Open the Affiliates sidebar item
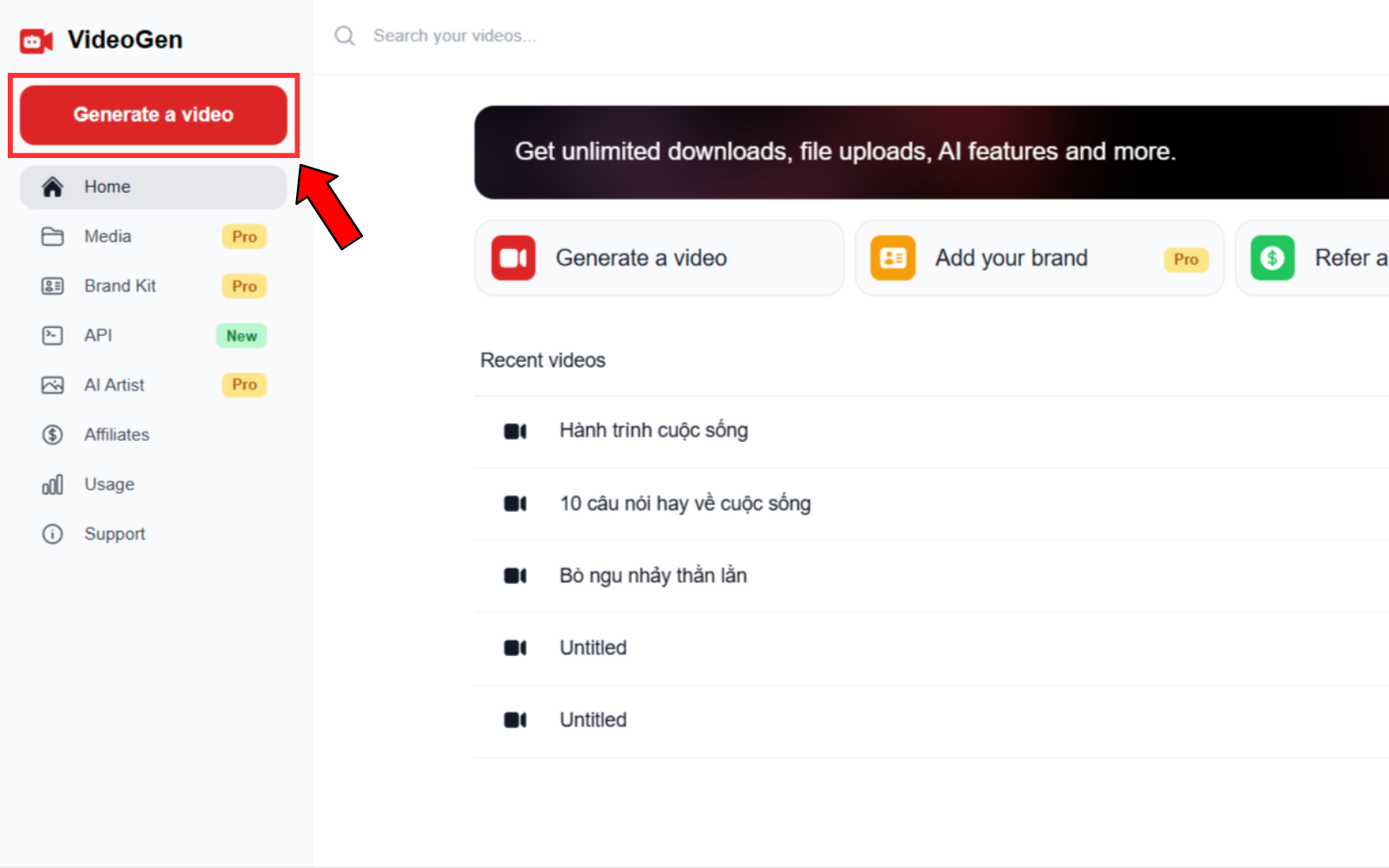Image resolution: width=1389 pixels, height=868 pixels. pos(154,434)
